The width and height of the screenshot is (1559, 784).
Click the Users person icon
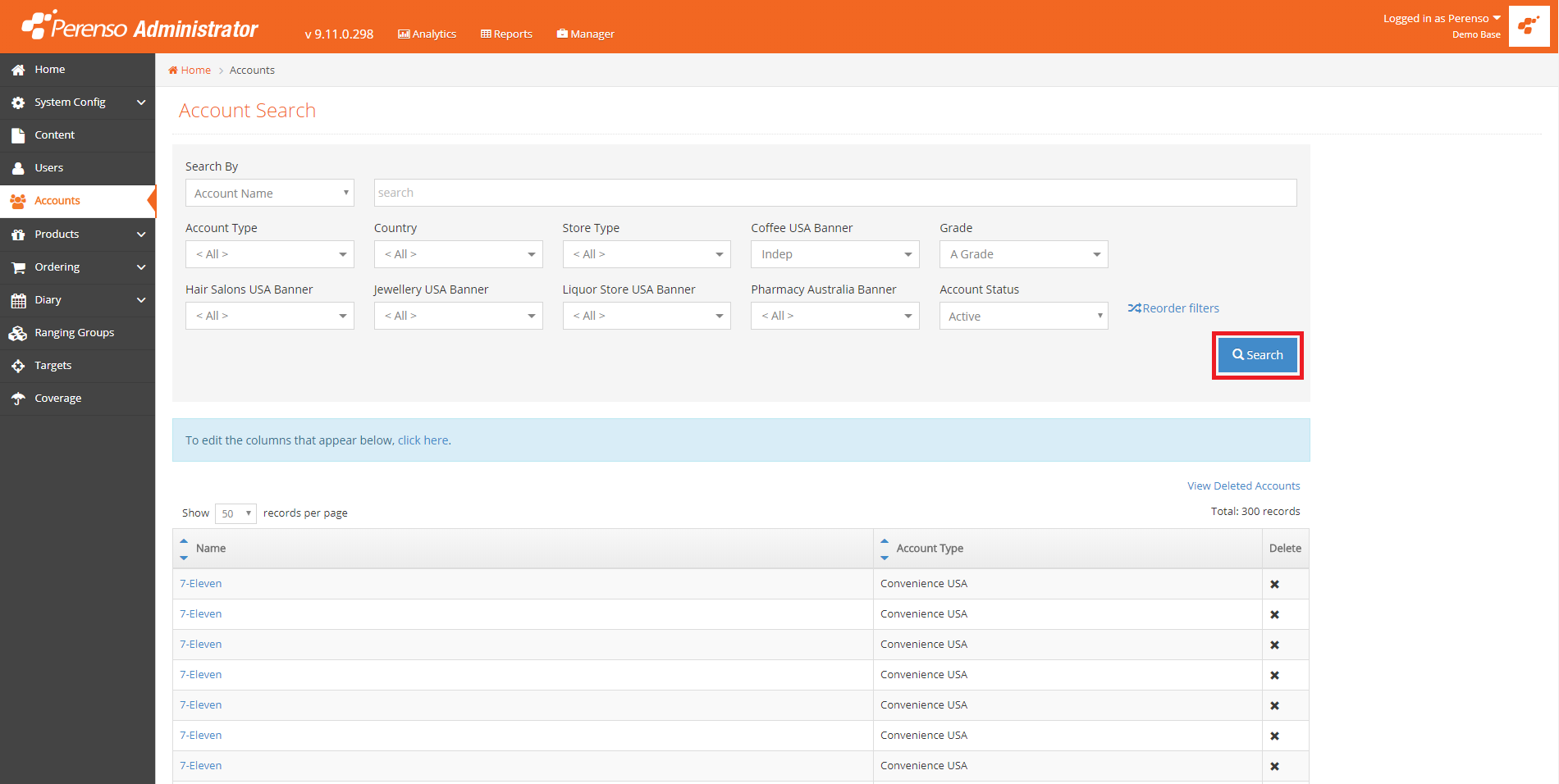[18, 169]
